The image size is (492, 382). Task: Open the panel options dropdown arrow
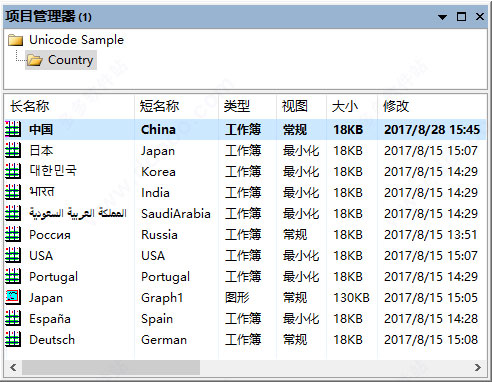tap(442, 17)
